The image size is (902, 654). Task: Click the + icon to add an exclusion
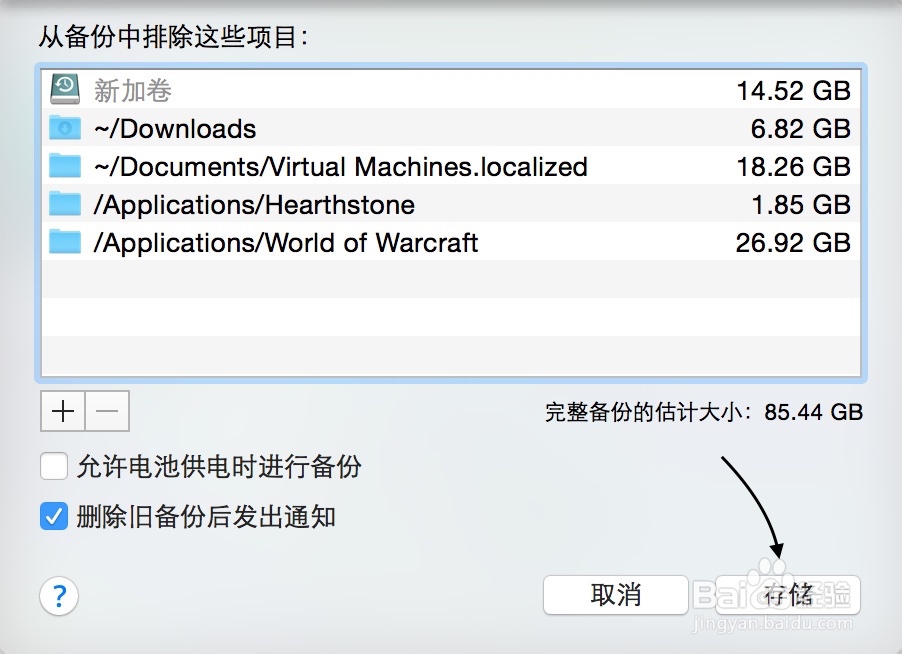pos(61,411)
